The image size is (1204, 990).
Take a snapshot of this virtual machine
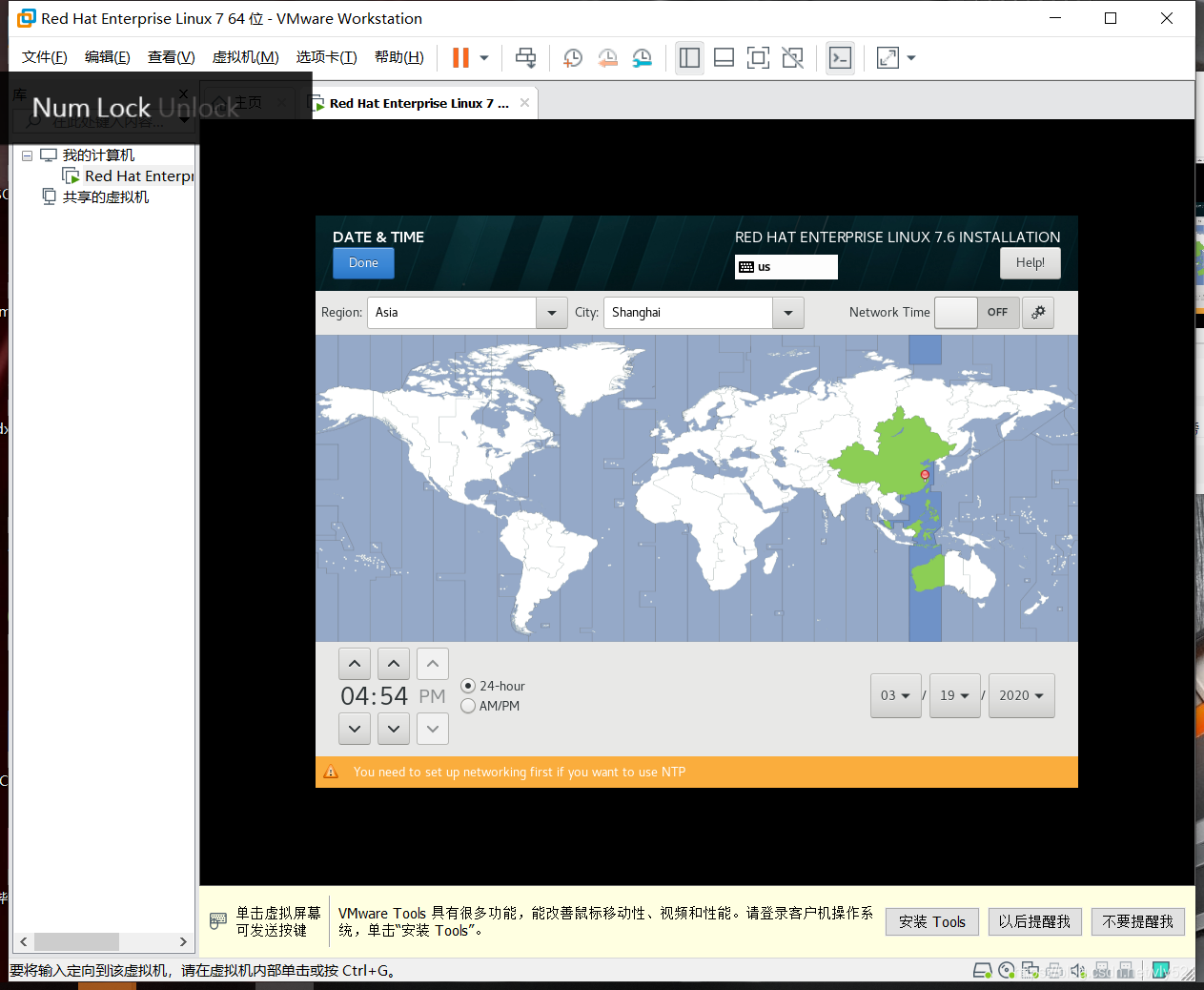coord(573,58)
